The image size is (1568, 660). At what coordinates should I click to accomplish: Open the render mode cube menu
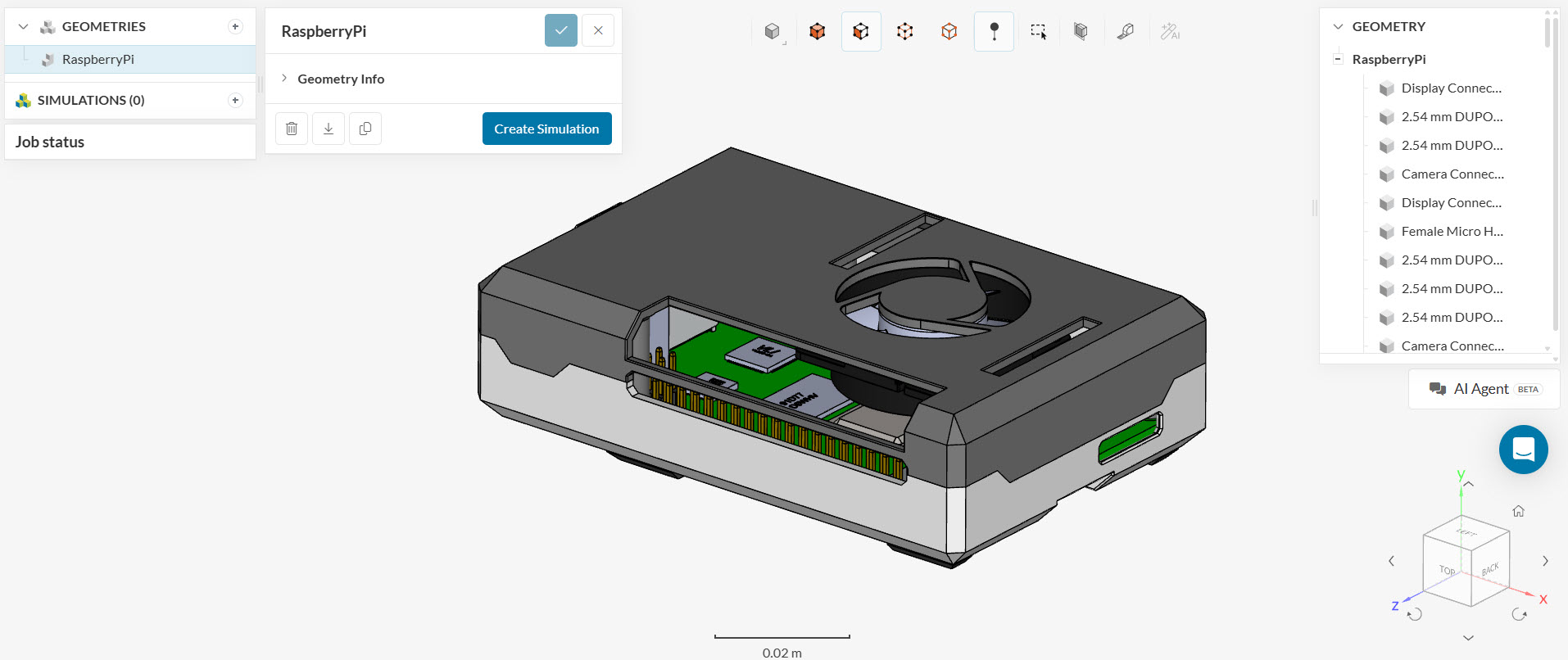pos(773,32)
